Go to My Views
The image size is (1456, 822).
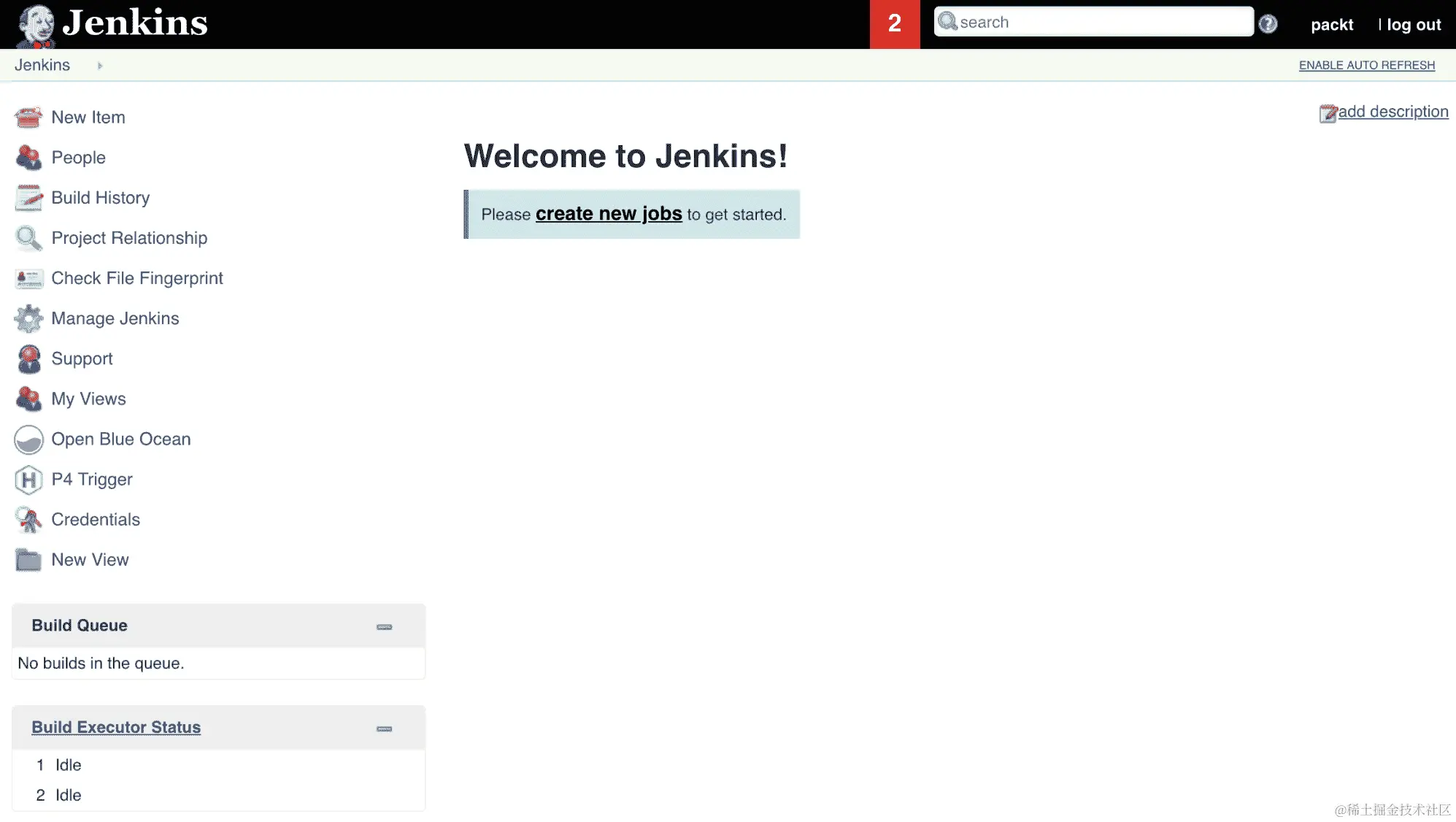88,399
